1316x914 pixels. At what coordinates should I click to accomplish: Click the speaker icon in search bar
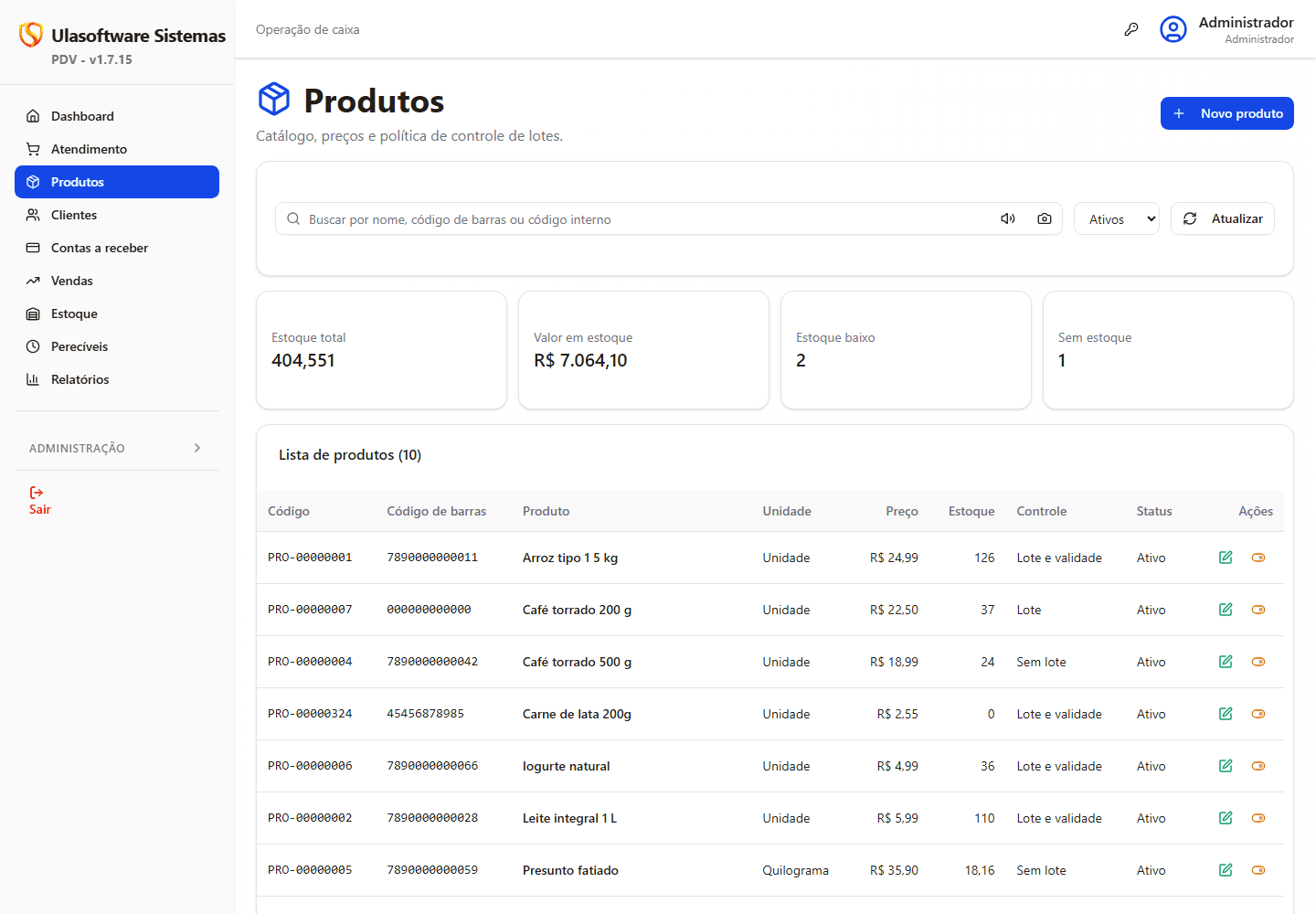(x=1008, y=218)
